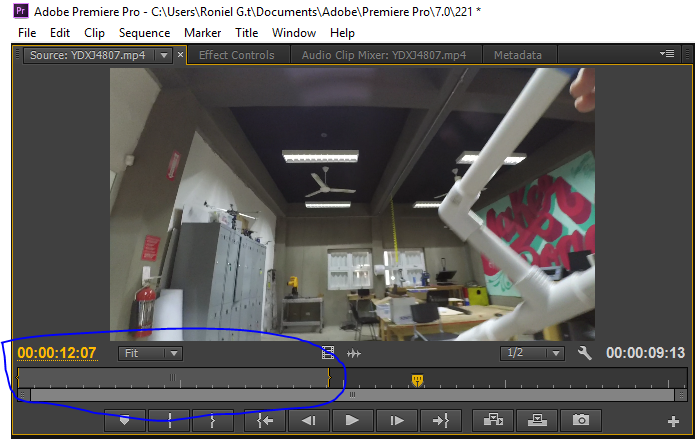This screenshot has height=439, width=695.
Task: Click the Out point bracket on time ruler
Action: [329, 377]
